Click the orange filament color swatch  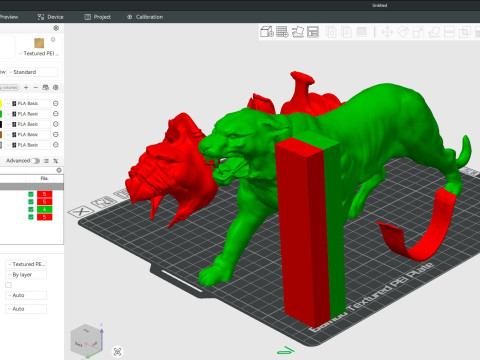[1, 134]
